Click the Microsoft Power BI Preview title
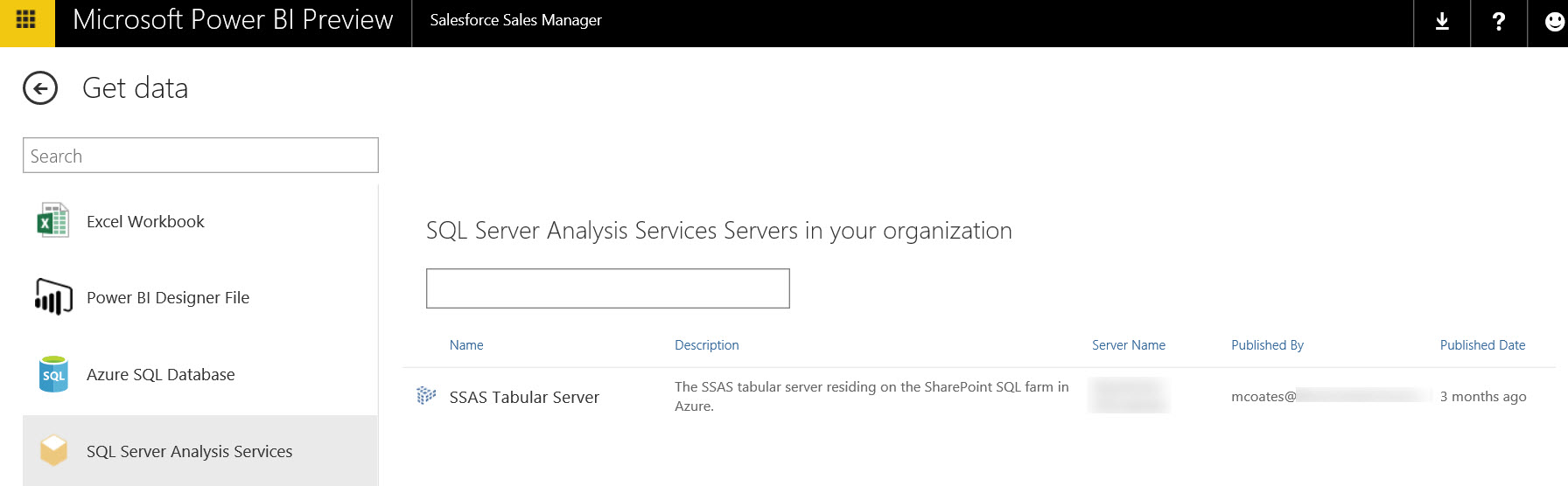The height and width of the screenshot is (486, 1568). [233, 19]
